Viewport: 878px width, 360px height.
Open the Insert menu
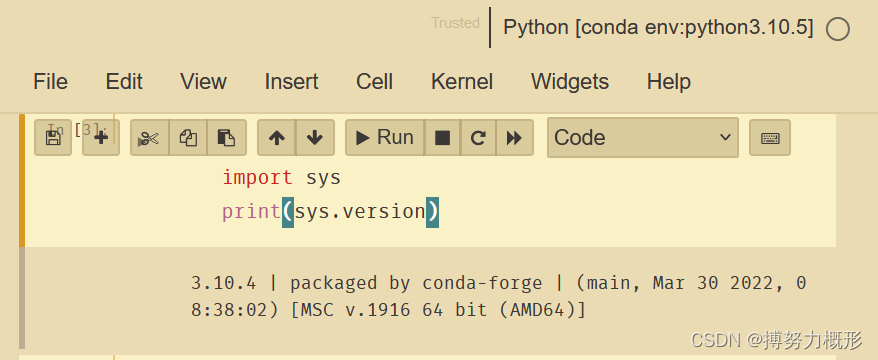pos(291,82)
